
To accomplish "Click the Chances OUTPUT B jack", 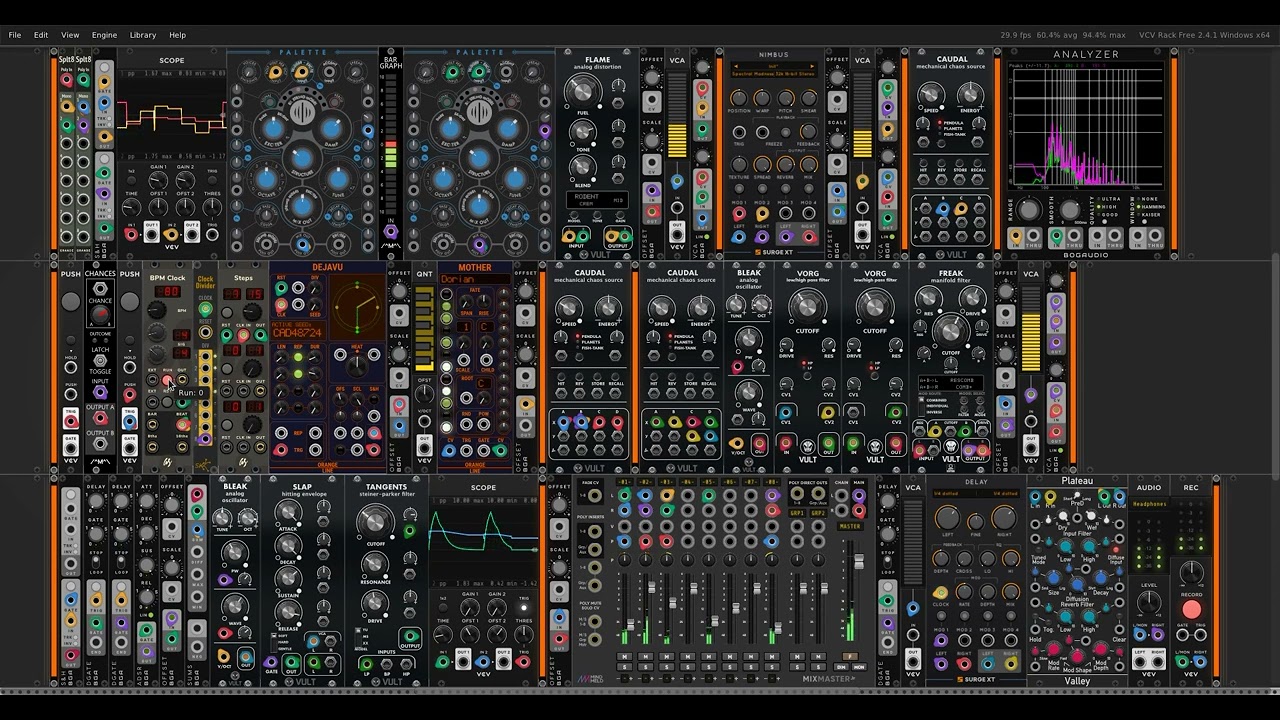I will (x=100, y=444).
